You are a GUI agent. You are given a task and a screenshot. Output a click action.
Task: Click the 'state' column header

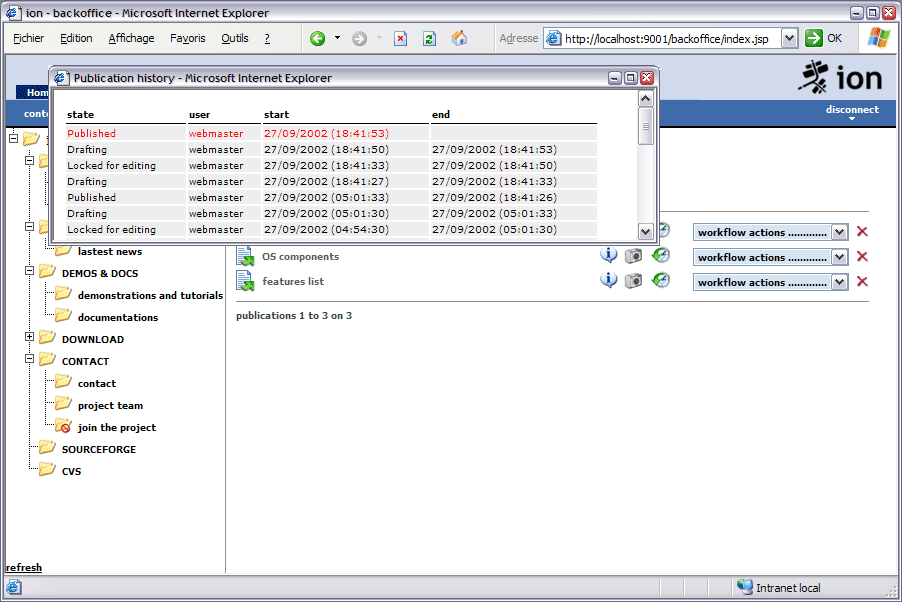[80, 115]
